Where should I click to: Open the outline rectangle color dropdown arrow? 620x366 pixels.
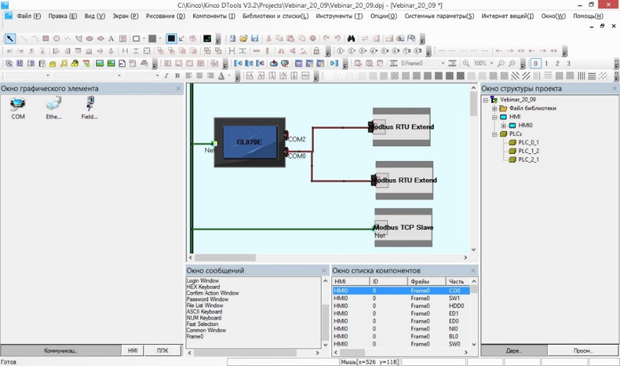click(x=143, y=38)
